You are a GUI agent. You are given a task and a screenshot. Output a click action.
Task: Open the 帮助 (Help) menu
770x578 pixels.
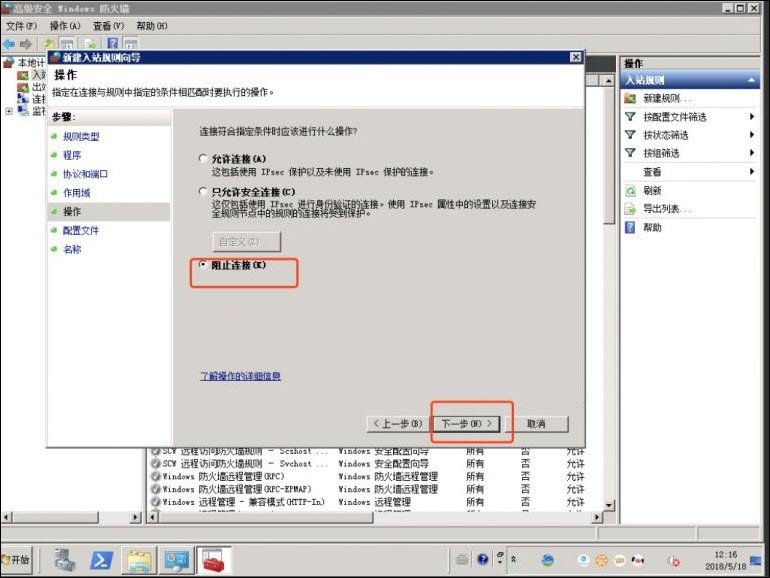tap(151, 25)
